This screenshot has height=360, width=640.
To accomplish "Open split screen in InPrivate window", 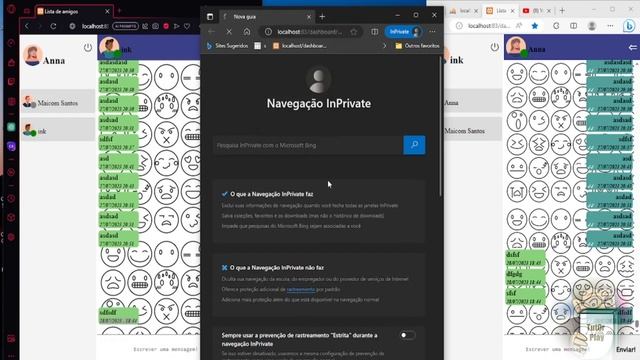I will [x=375, y=31].
